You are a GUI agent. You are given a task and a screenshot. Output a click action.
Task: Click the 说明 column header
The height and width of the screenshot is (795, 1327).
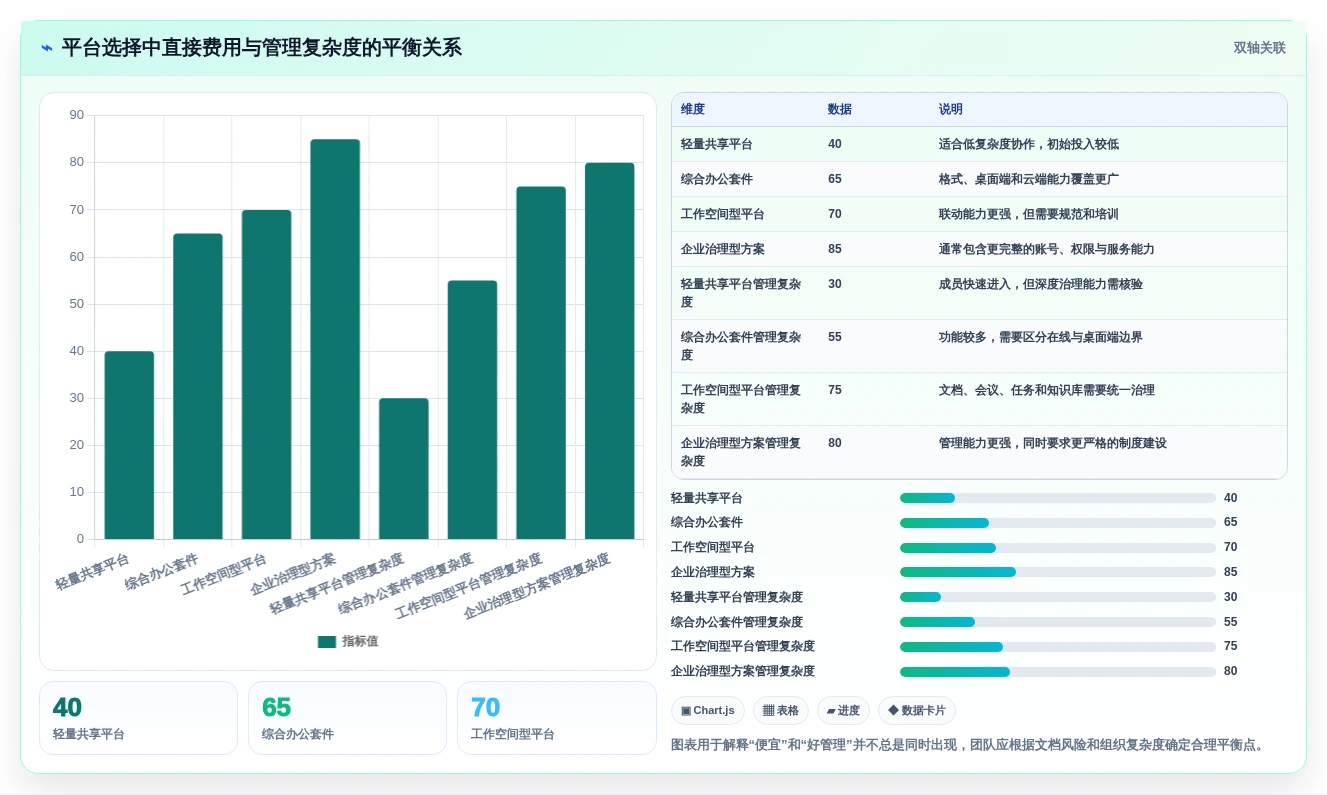(x=951, y=110)
